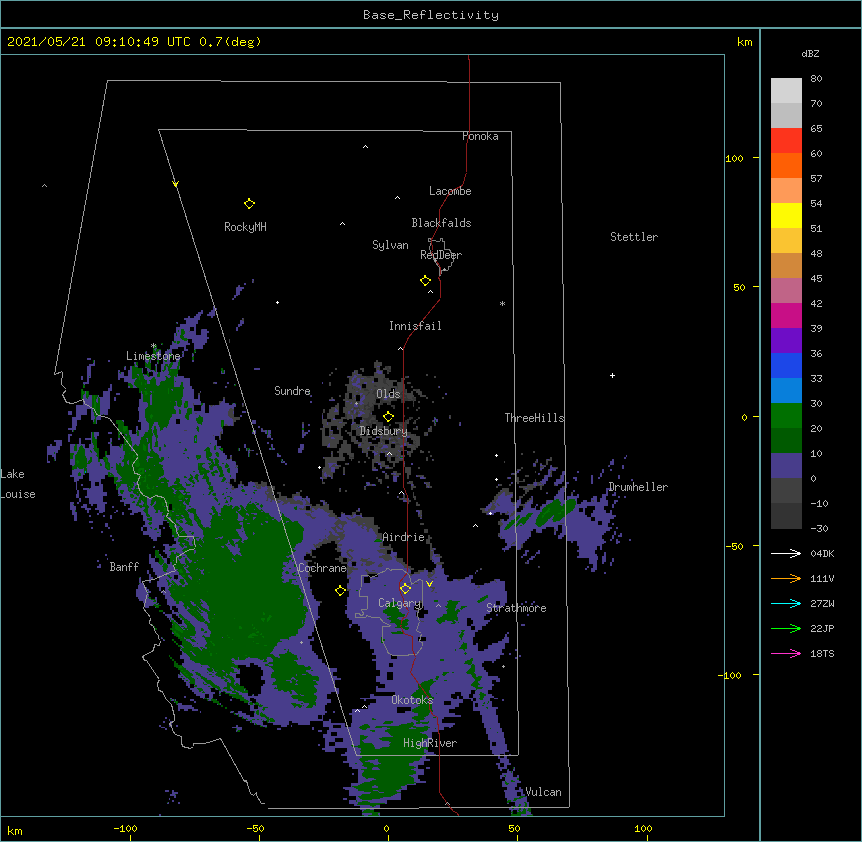Click the RockyMH station diamond marker
This screenshot has height=842, width=862.
click(249, 204)
